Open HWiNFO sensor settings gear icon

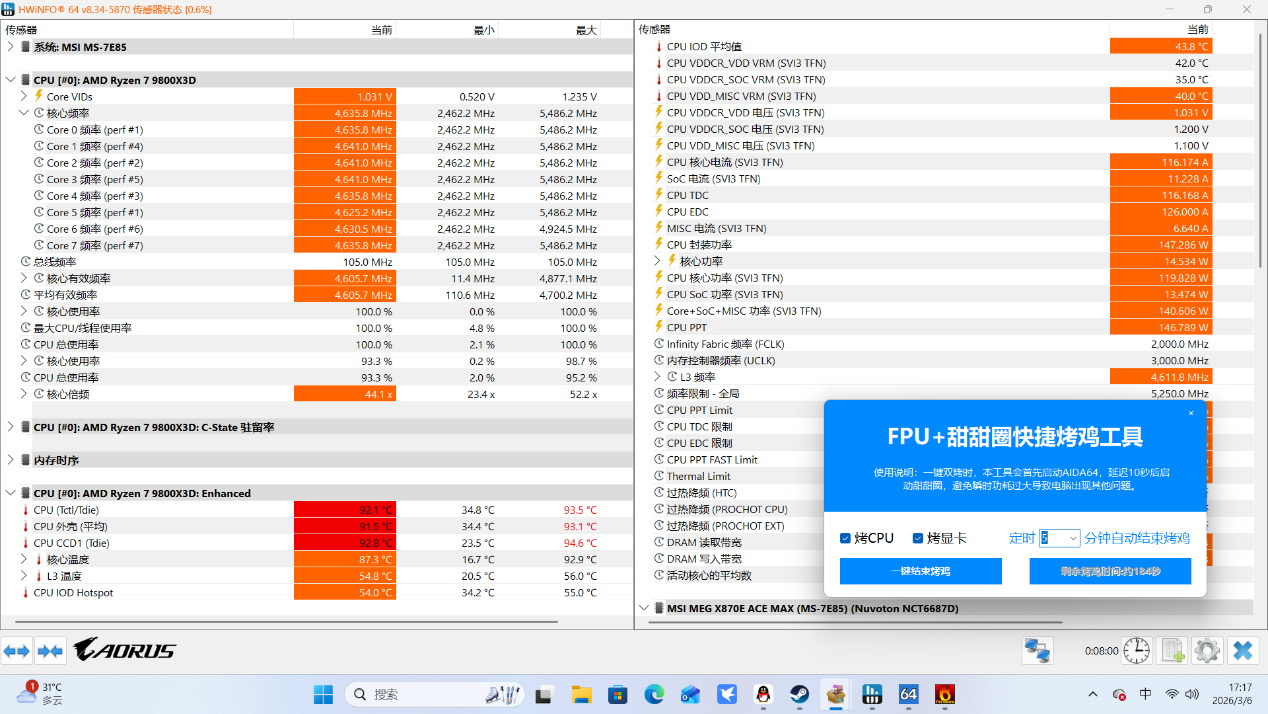1207,651
